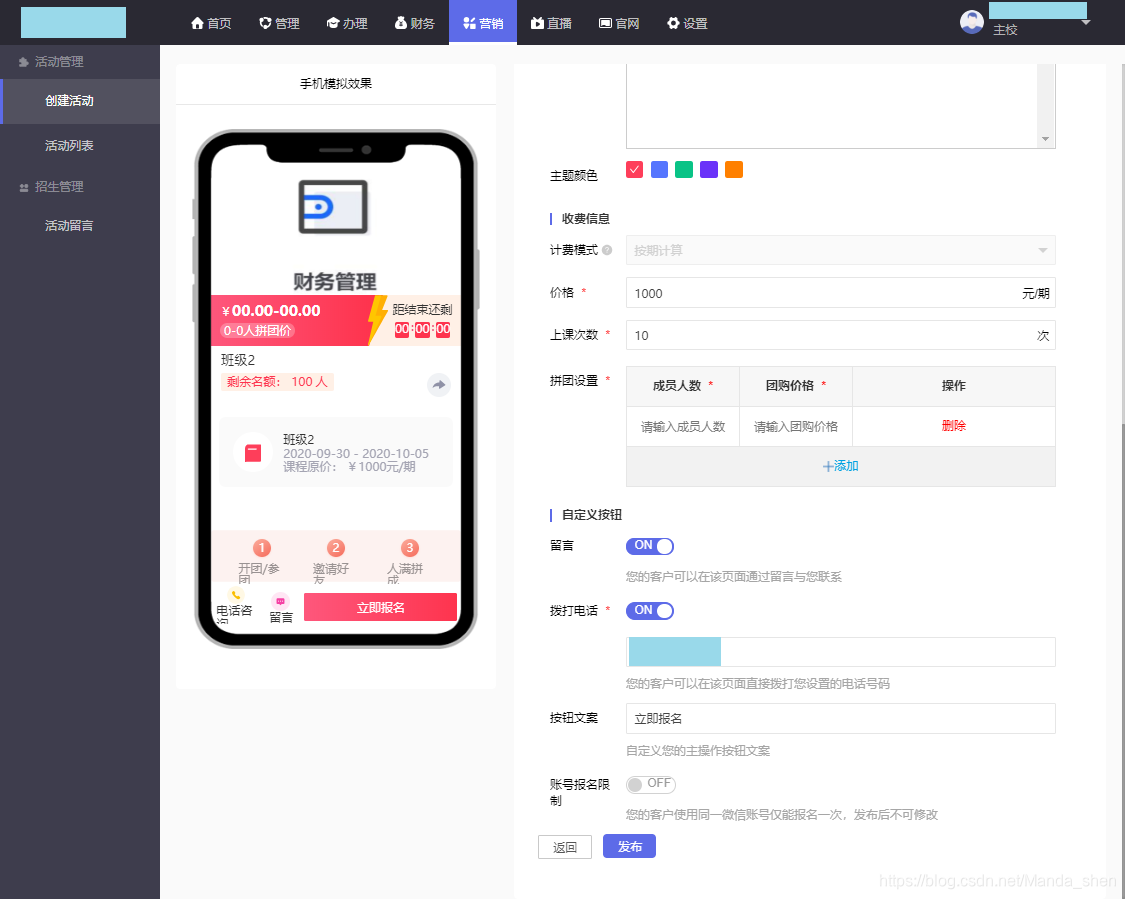Screen dimensions: 1125x899
Task: Click the help icon next to 计费模式
Action: (607, 250)
